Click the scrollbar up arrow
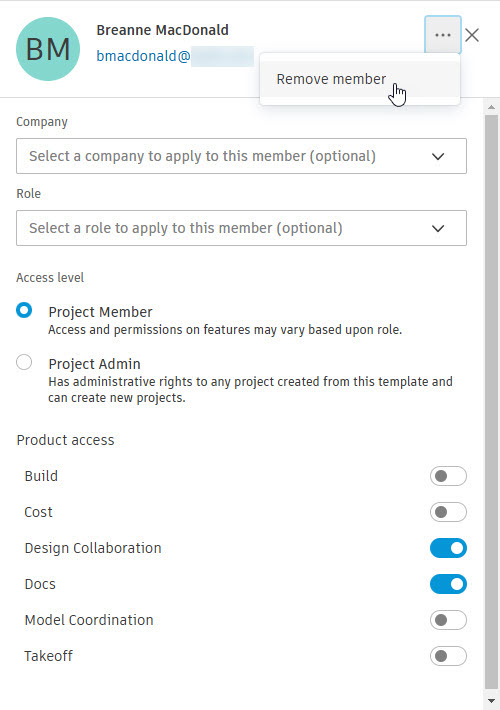This screenshot has height=710, width=500. coord(491,108)
